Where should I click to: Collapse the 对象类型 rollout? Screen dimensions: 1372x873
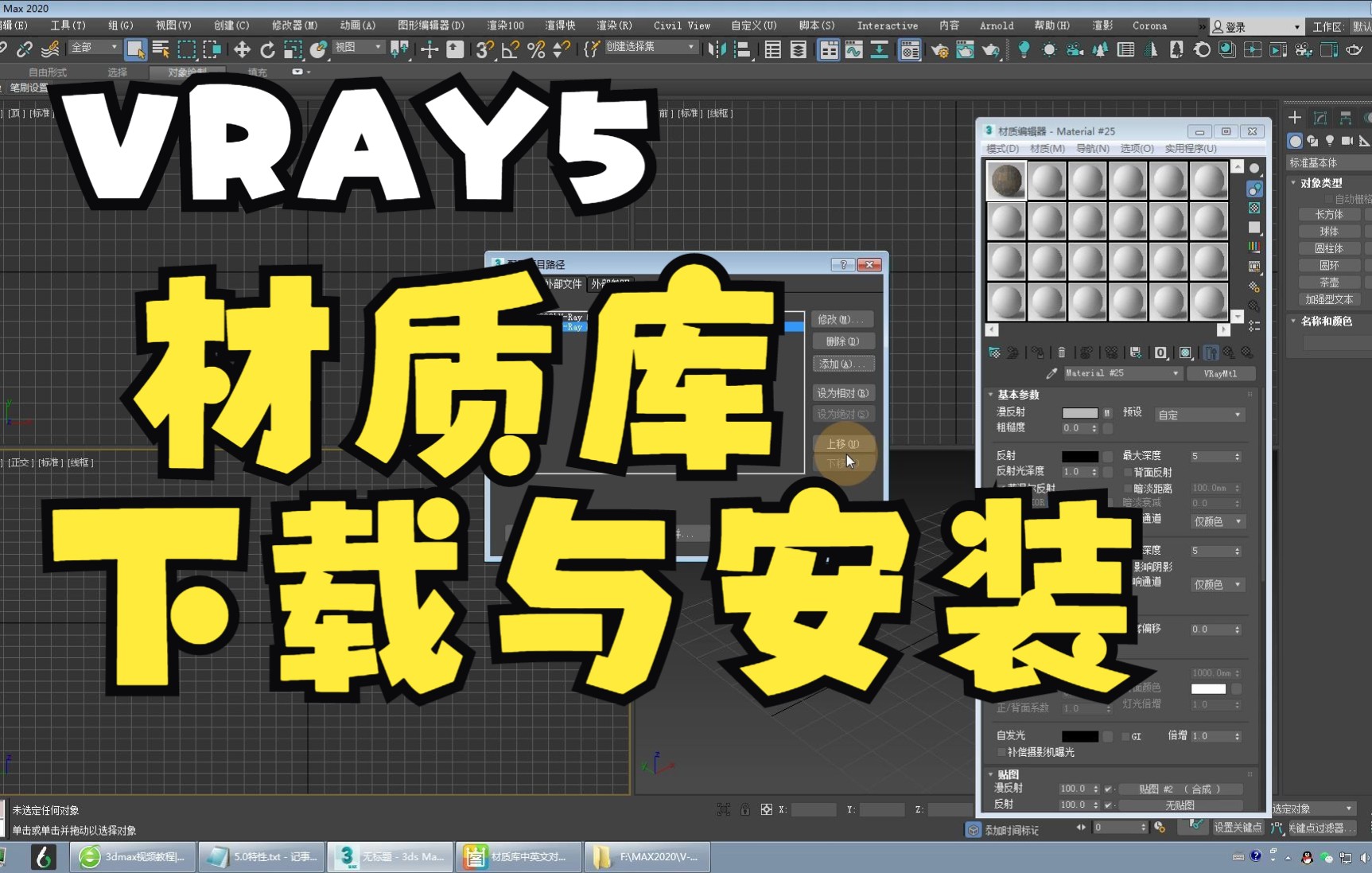pos(1320,182)
